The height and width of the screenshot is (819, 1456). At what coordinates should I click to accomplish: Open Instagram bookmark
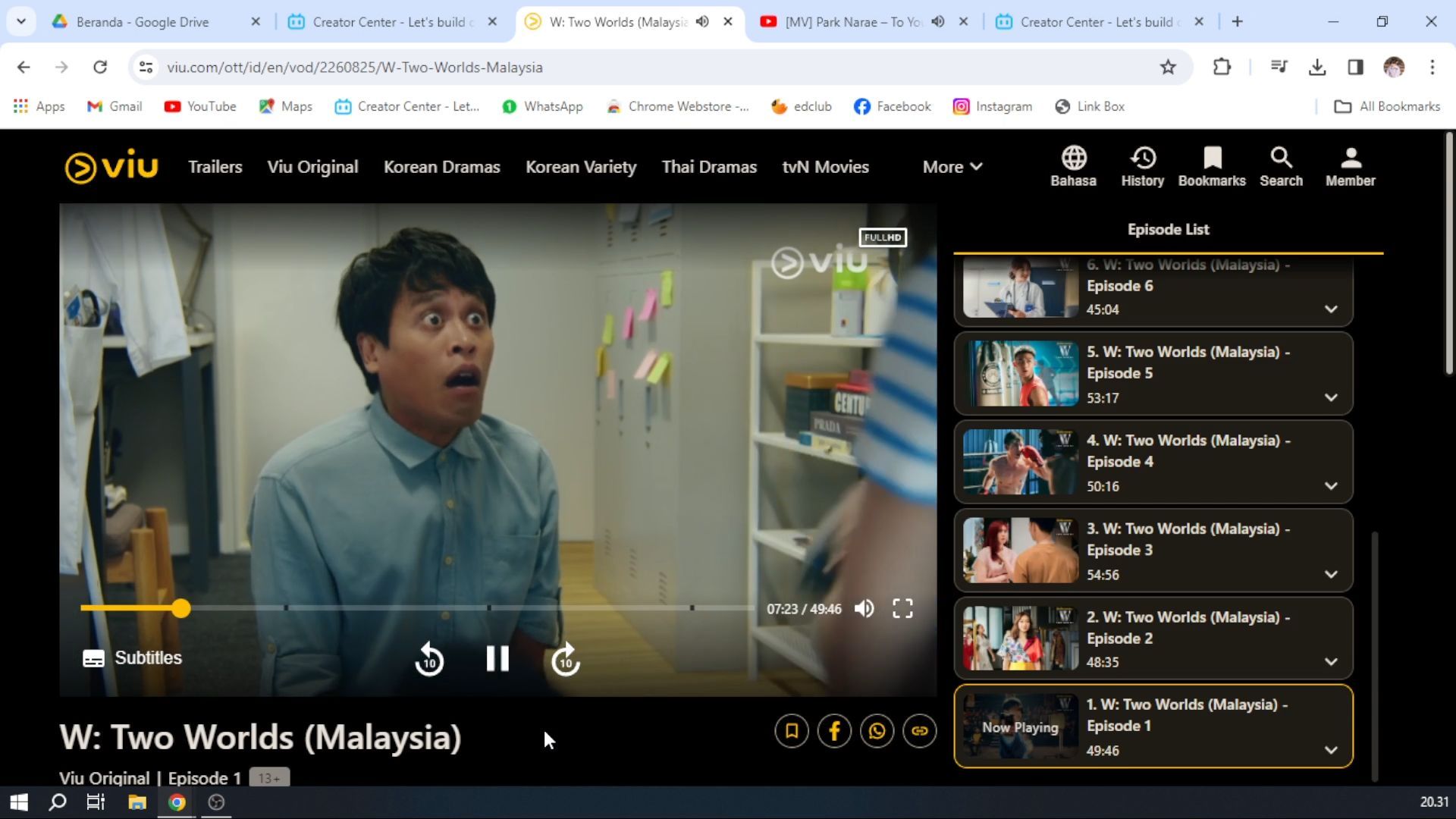pyautogui.click(x=993, y=106)
